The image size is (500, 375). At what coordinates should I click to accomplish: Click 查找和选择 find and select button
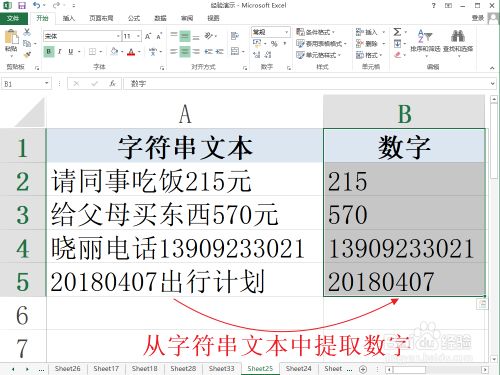tap(458, 43)
